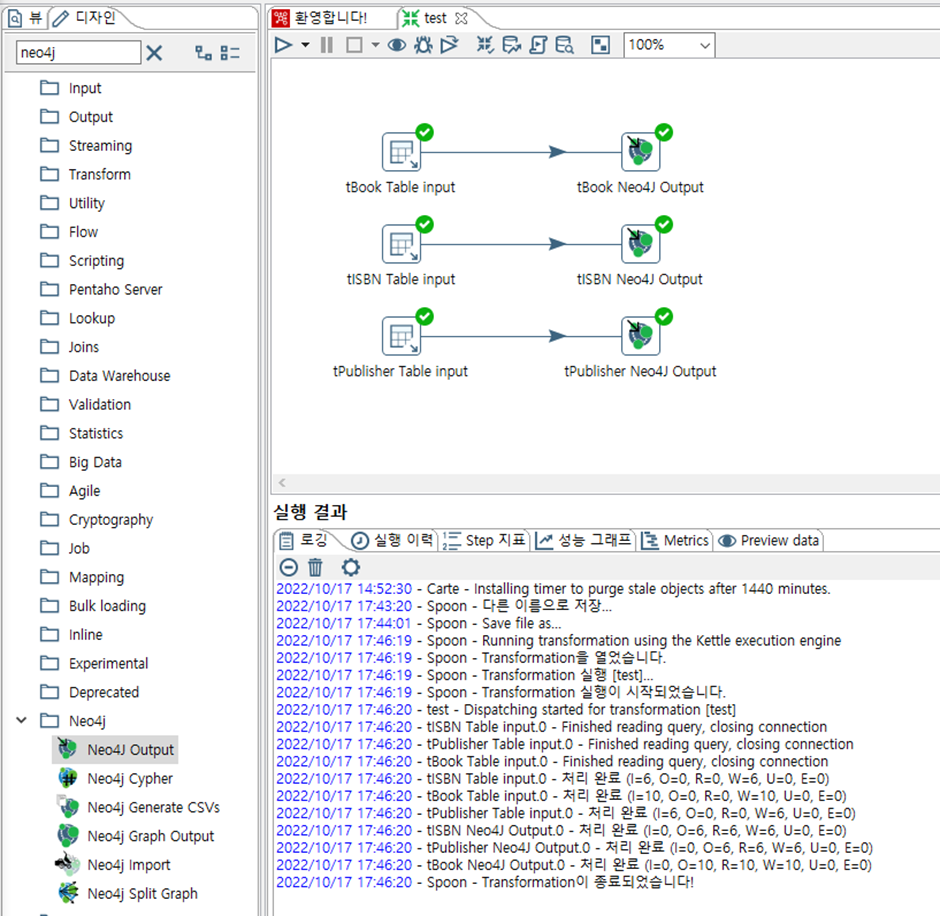Open the Metrics tab
Image resolution: width=940 pixels, height=916 pixels.
tap(676, 541)
